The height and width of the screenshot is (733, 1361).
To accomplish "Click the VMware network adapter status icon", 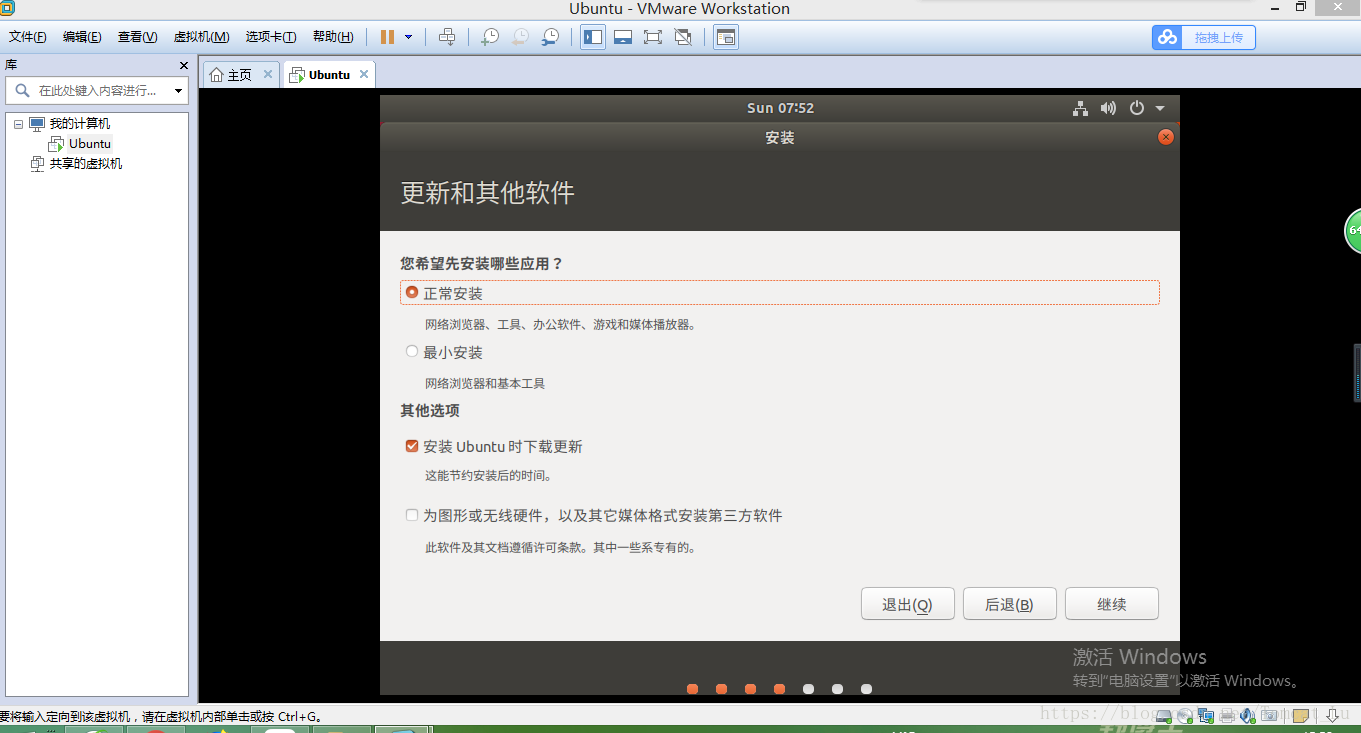I will 1206,716.
